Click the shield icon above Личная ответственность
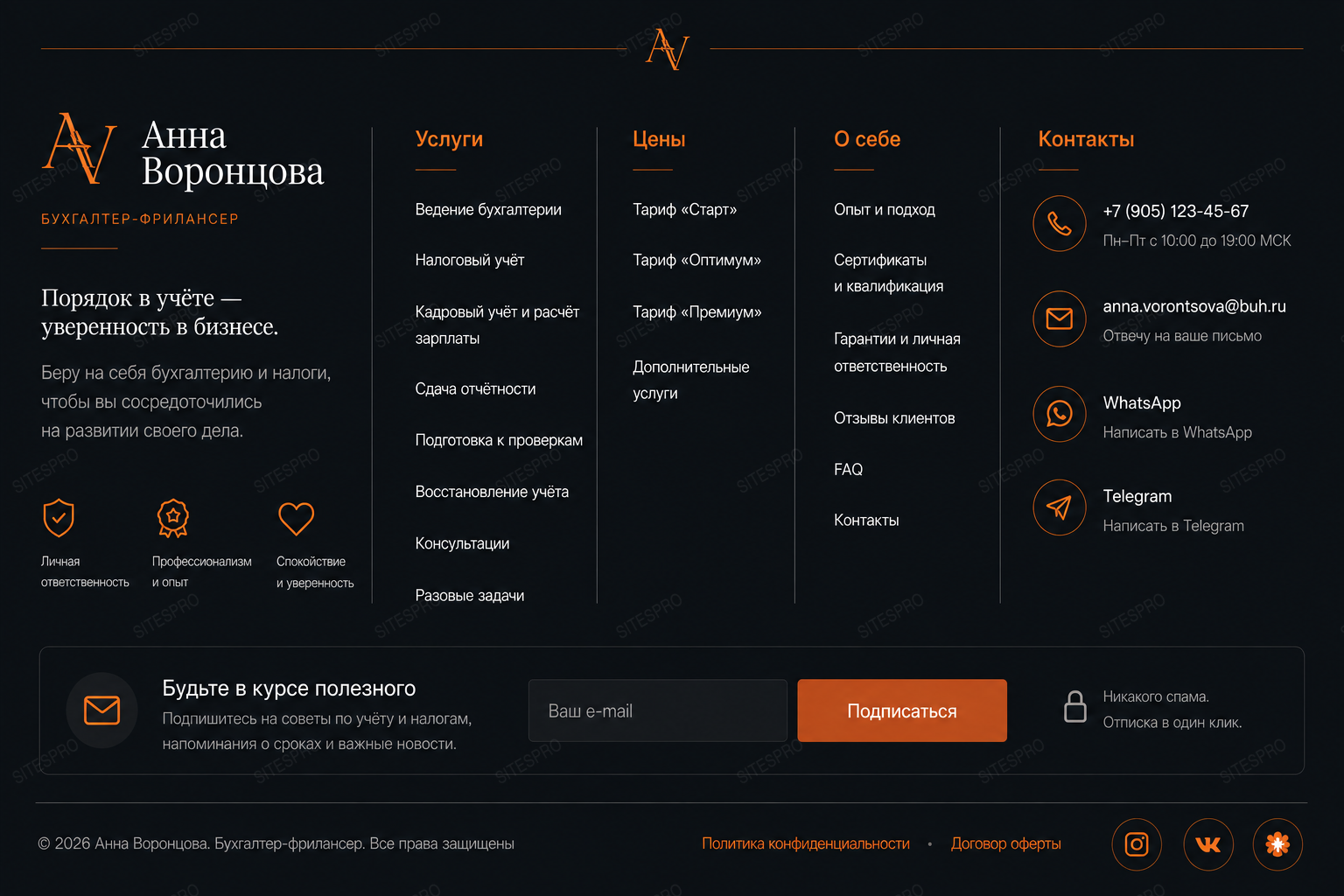1344x896 pixels. [x=59, y=518]
